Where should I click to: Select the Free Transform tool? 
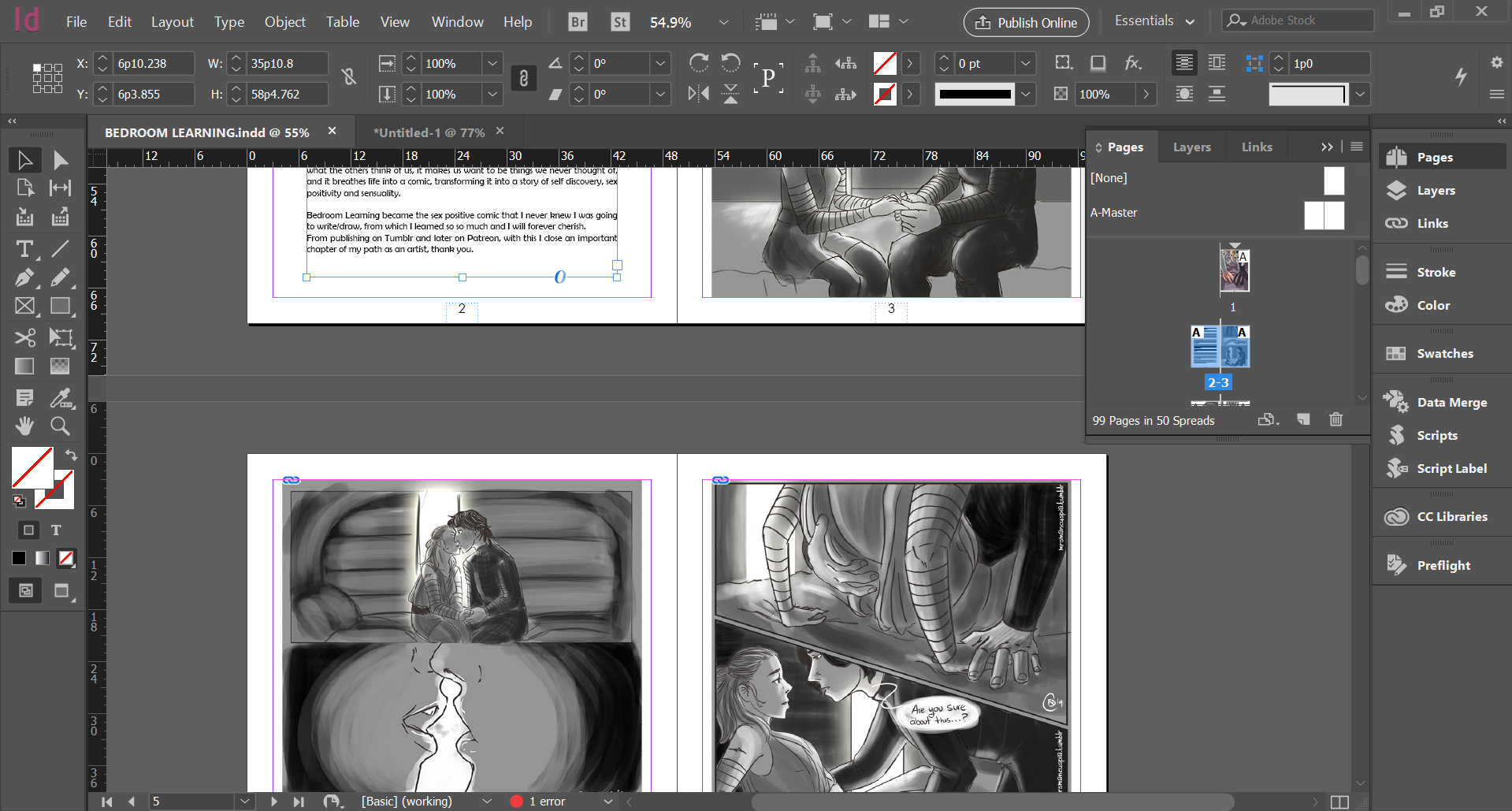click(x=61, y=337)
